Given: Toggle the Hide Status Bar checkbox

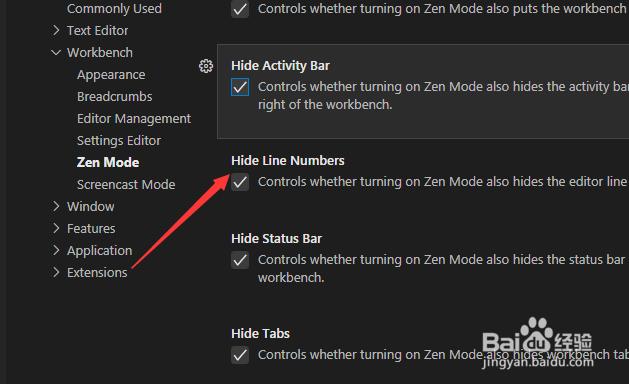Looking at the screenshot, I should (240, 260).
